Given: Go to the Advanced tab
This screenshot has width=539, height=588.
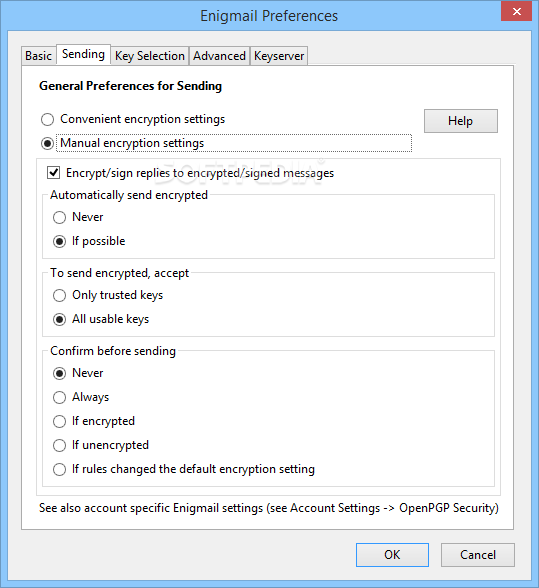Looking at the screenshot, I should click(x=219, y=56).
